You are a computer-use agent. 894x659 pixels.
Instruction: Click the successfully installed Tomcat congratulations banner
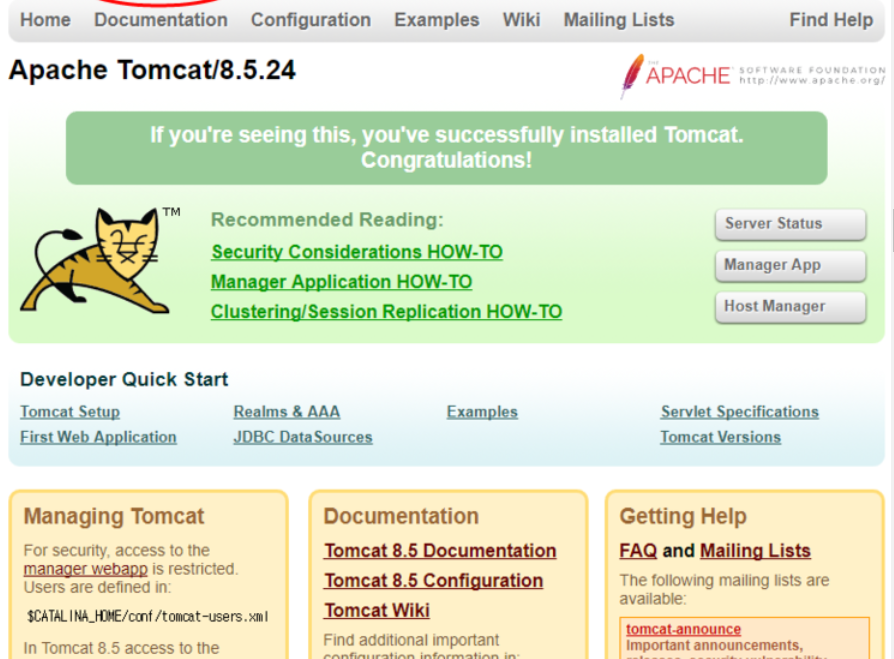click(446, 148)
